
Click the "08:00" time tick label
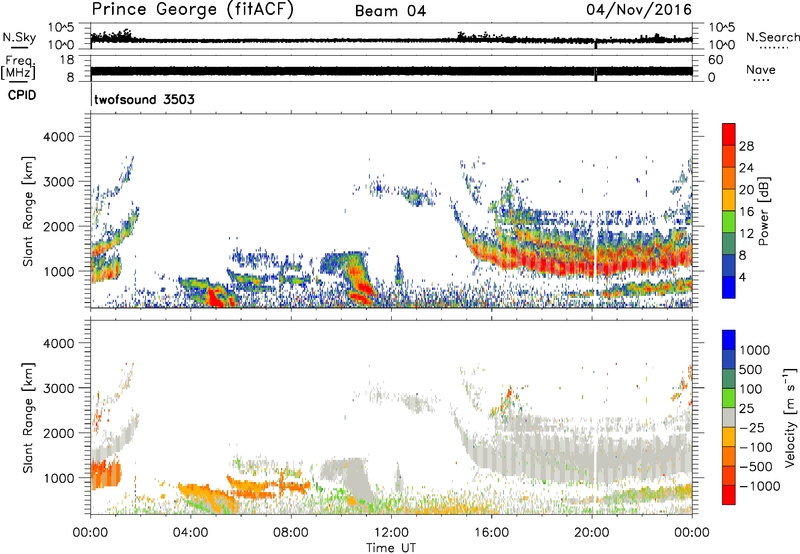click(291, 533)
